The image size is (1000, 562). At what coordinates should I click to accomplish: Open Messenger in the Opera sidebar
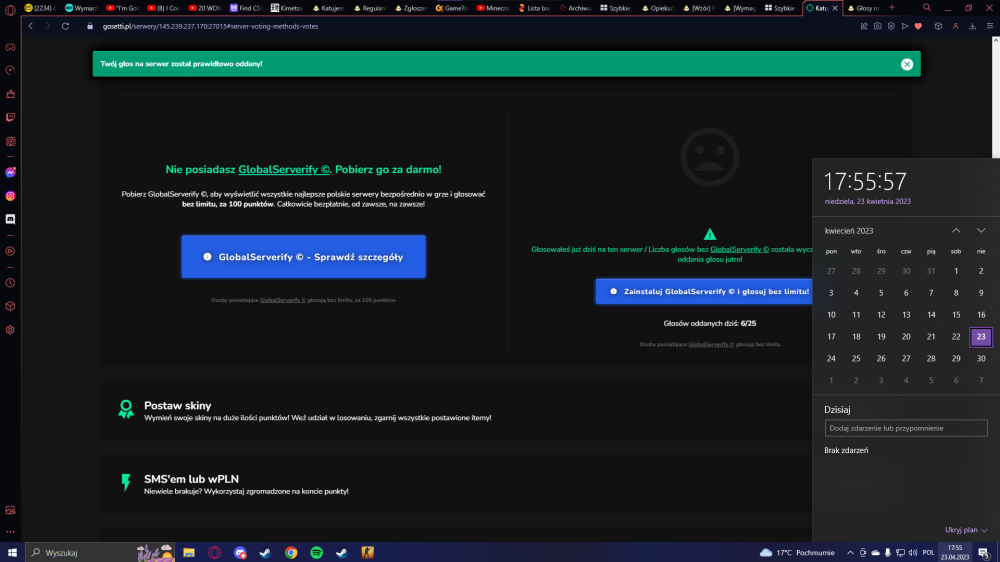(10, 173)
